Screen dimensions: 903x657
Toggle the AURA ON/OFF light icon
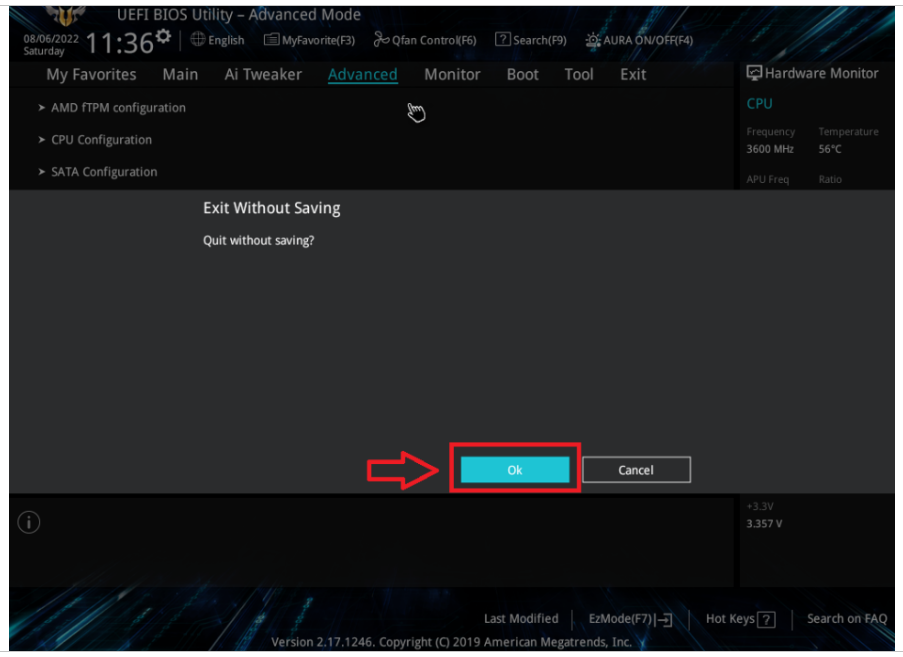593,40
